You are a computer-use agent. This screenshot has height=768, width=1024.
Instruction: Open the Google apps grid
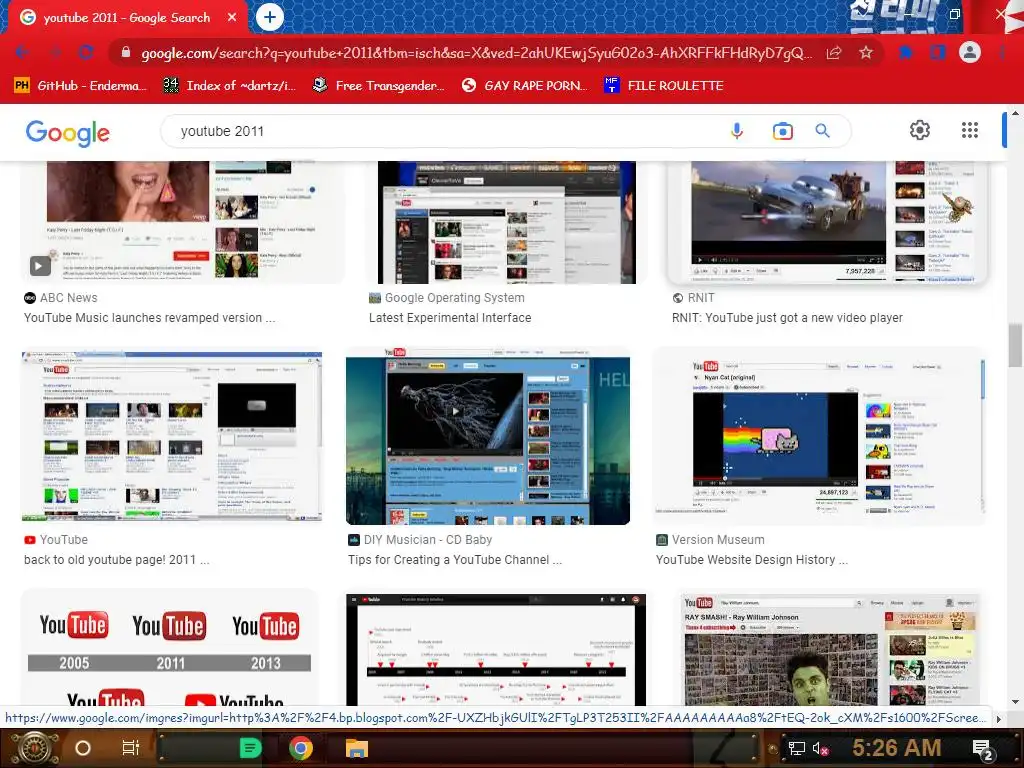point(970,130)
